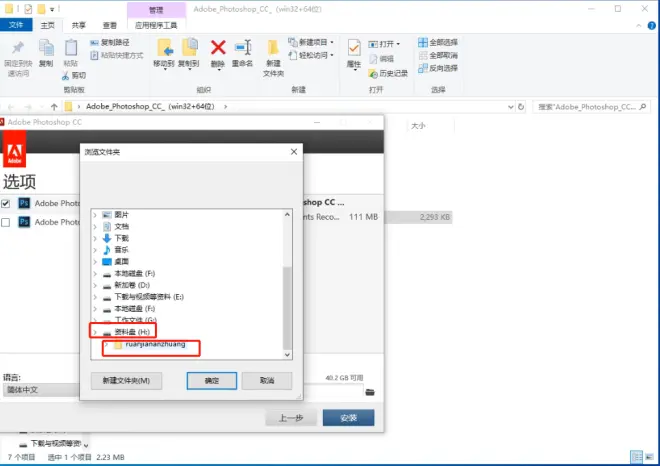The height and width of the screenshot is (466, 660).
Task: Click the folder tree vertical scrollbar thumb
Action: pyautogui.click(x=287, y=308)
